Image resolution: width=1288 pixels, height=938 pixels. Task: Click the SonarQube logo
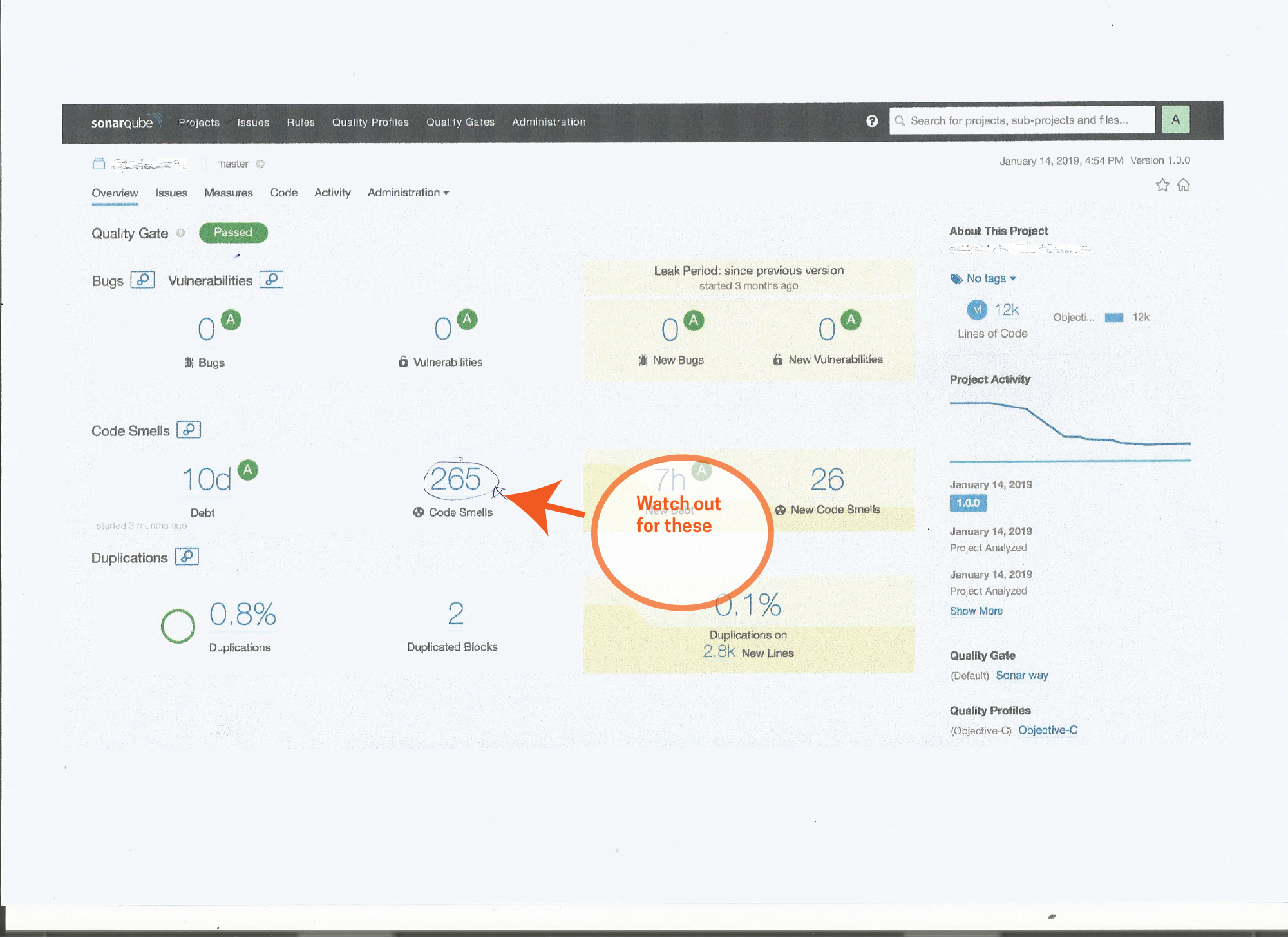[126, 122]
